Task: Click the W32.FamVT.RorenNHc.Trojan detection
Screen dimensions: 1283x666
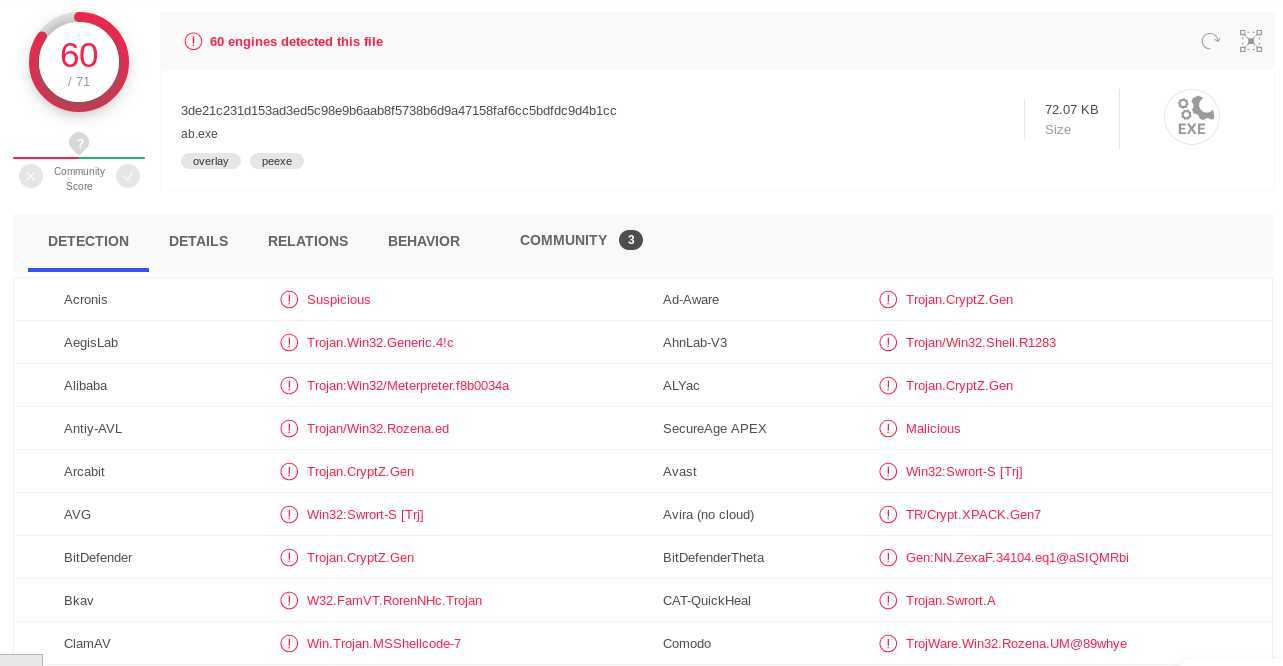Action: pyautogui.click(x=394, y=601)
